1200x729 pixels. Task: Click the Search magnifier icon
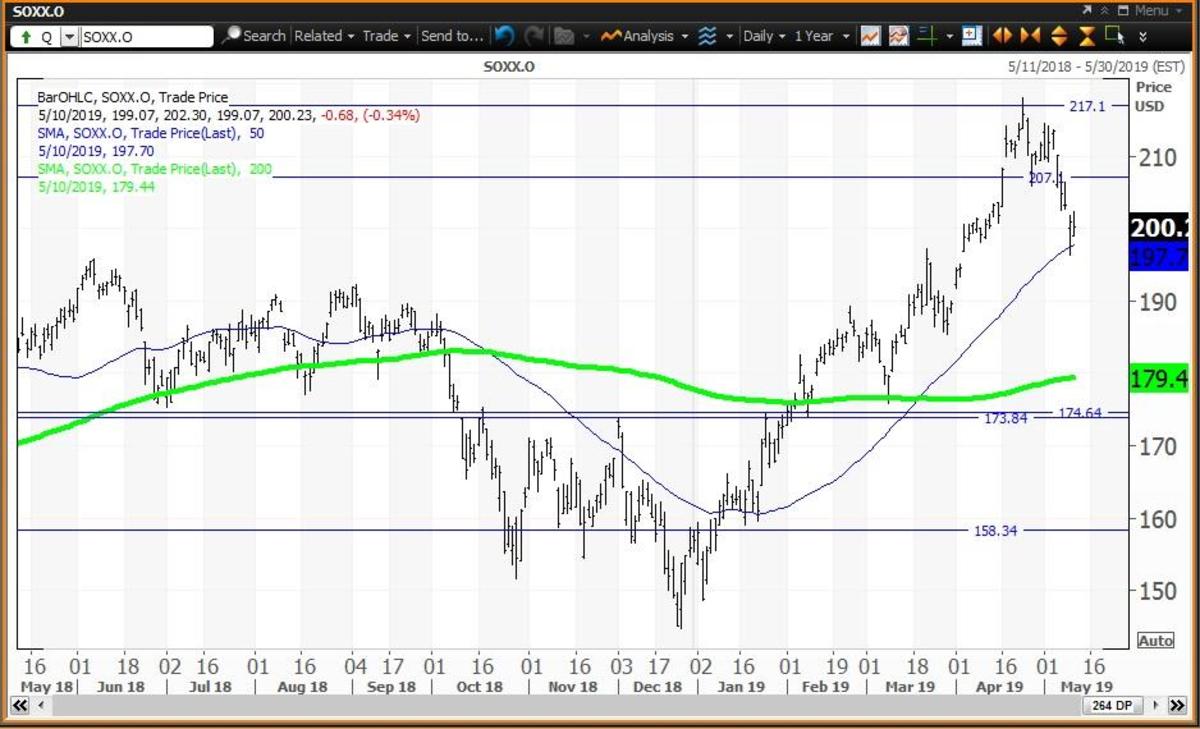pyautogui.click(x=231, y=36)
